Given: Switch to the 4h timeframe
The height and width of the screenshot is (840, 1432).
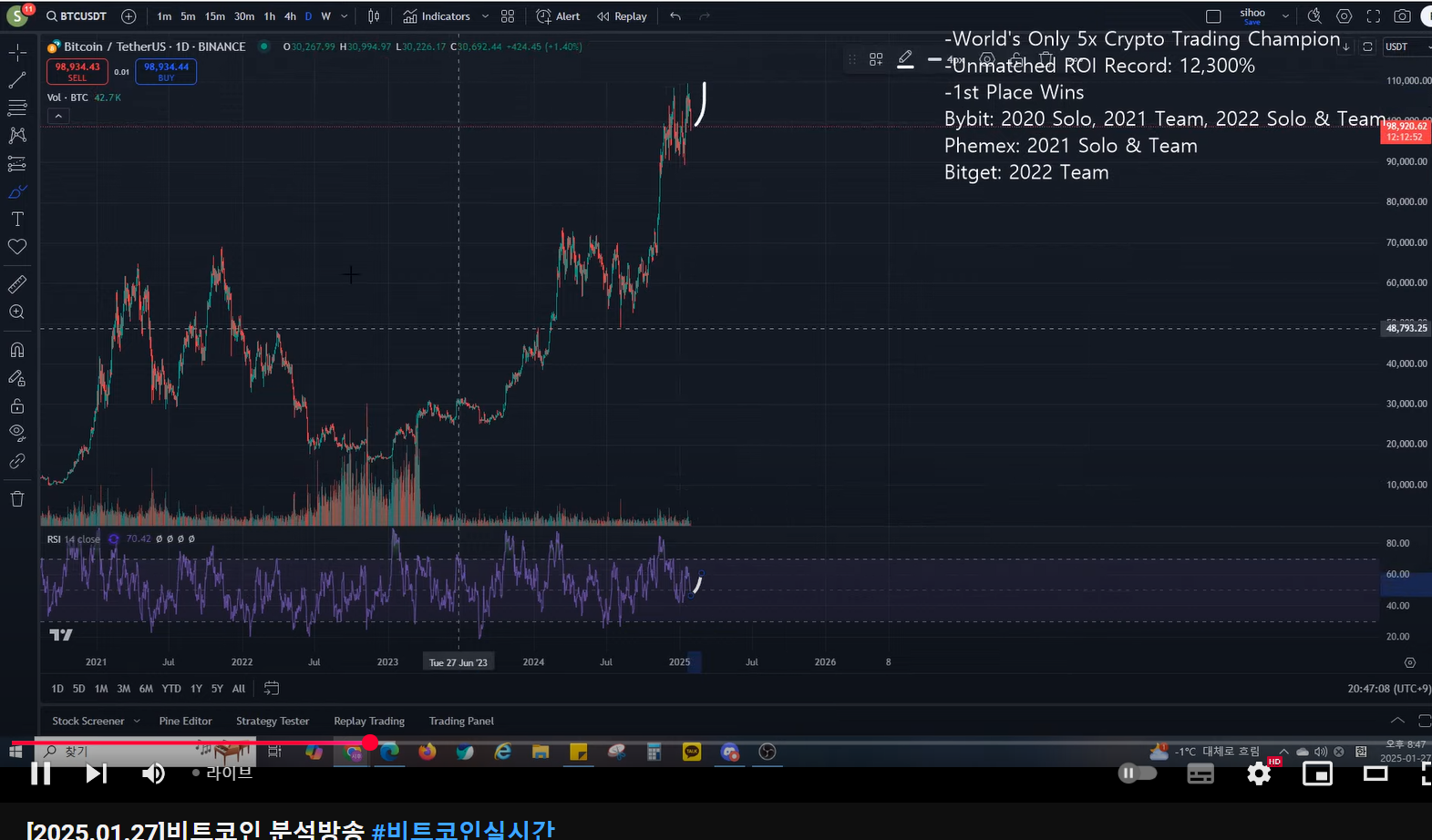Looking at the screenshot, I should point(290,16).
